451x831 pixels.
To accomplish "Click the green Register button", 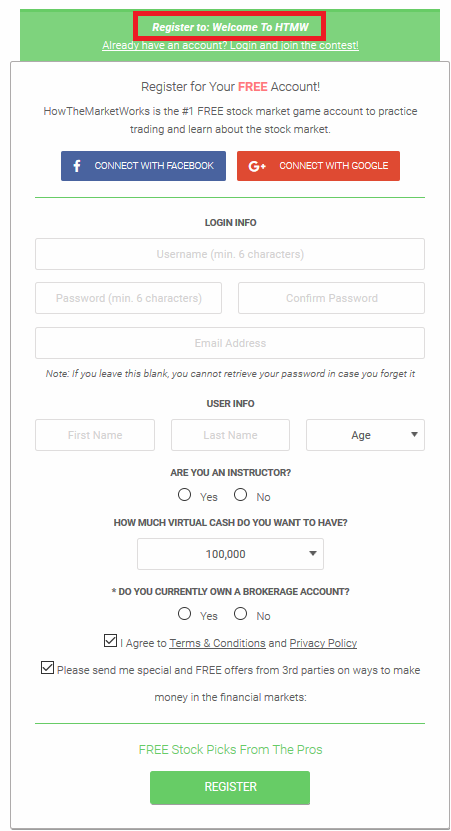I will click(230, 787).
